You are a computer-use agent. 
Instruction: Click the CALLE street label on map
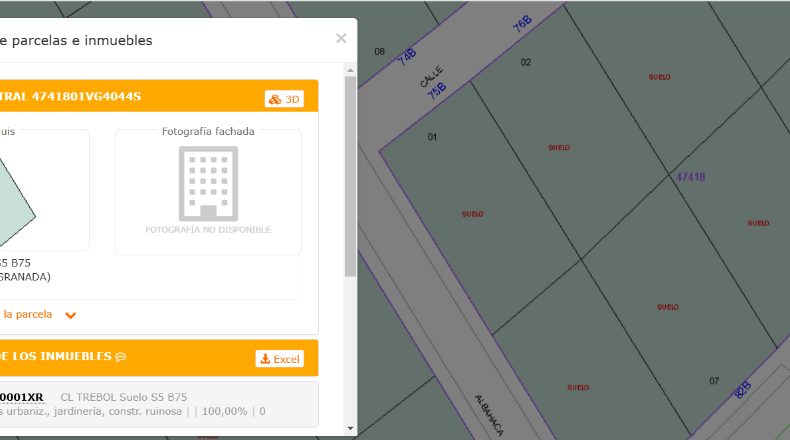431,76
